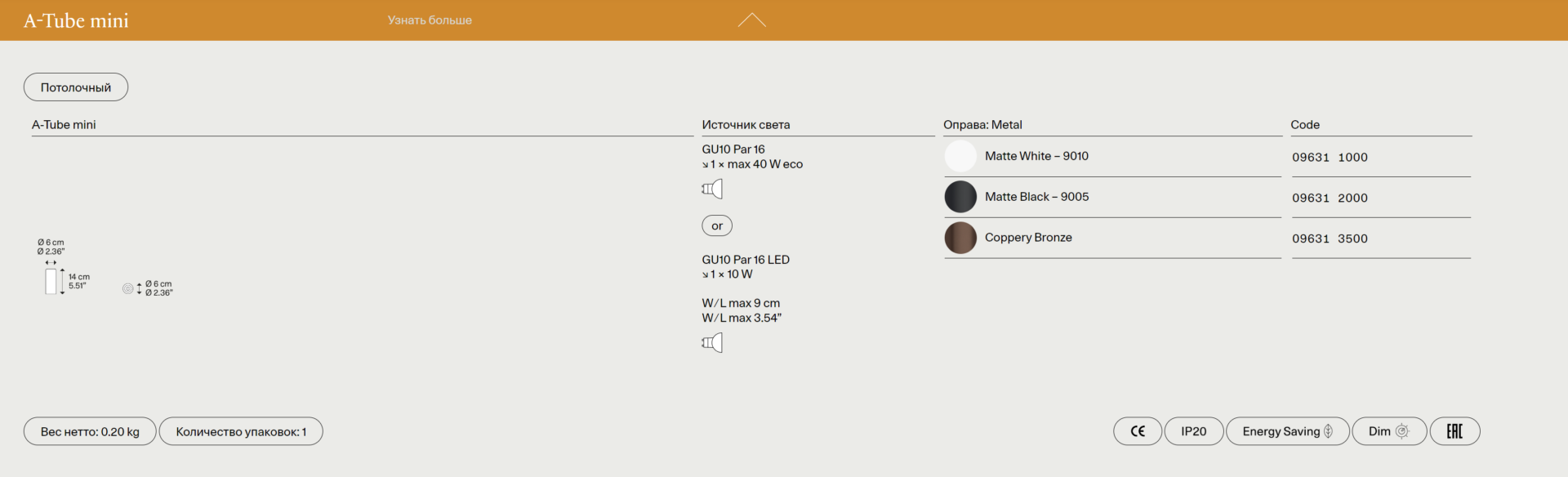The image size is (1568, 477).
Task: Click the side view dimension drawing
Action: [x=52, y=281]
